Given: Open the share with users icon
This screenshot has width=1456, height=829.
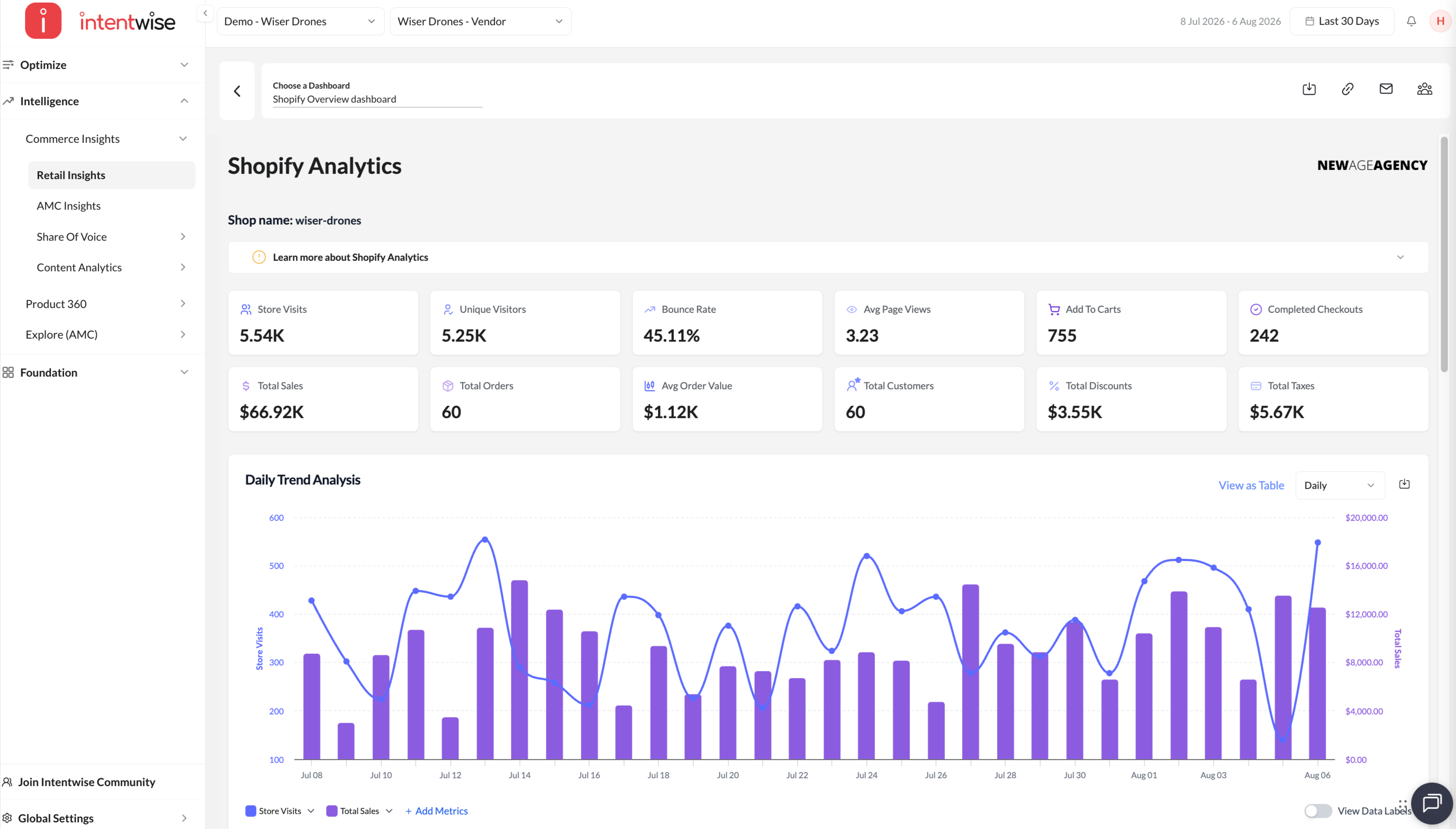Looking at the screenshot, I should (1424, 89).
